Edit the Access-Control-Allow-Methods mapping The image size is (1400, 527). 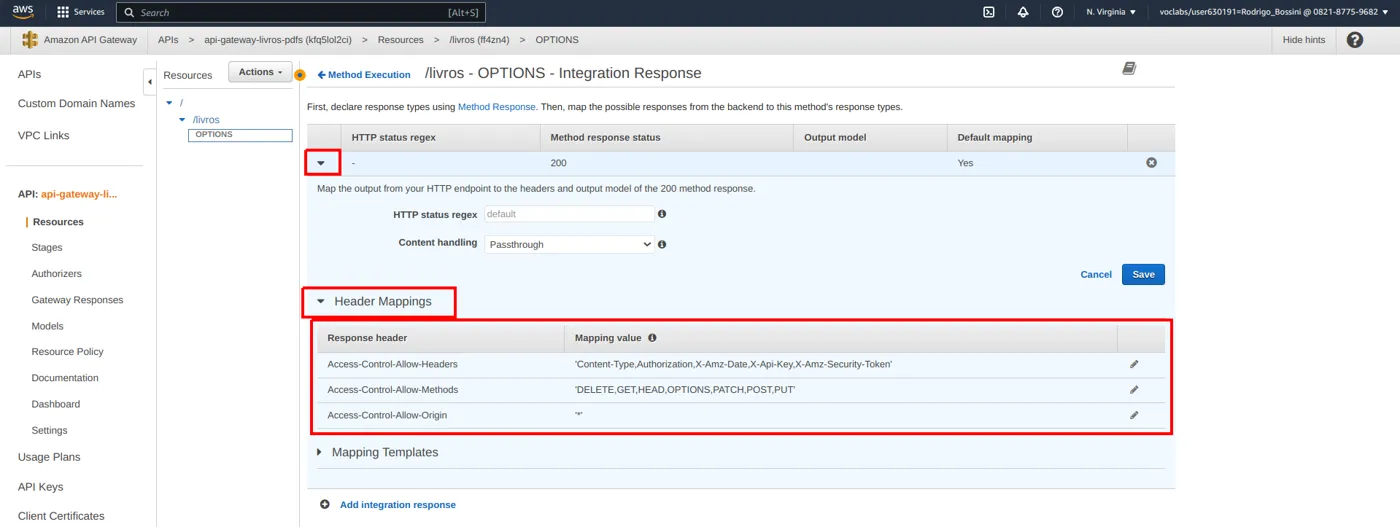[1134, 390]
